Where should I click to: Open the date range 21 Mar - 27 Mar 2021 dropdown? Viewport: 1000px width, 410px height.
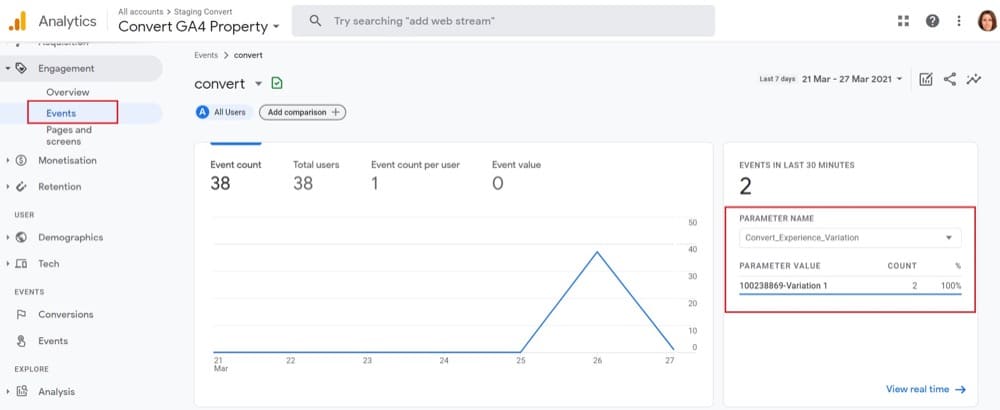point(853,79)
